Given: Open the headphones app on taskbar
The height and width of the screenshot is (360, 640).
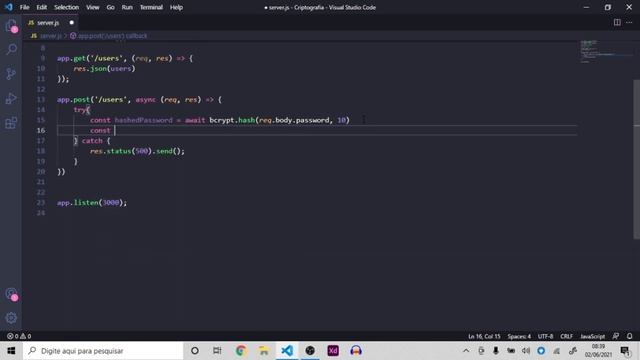Looking at the screenshot, I should [356, 351].
